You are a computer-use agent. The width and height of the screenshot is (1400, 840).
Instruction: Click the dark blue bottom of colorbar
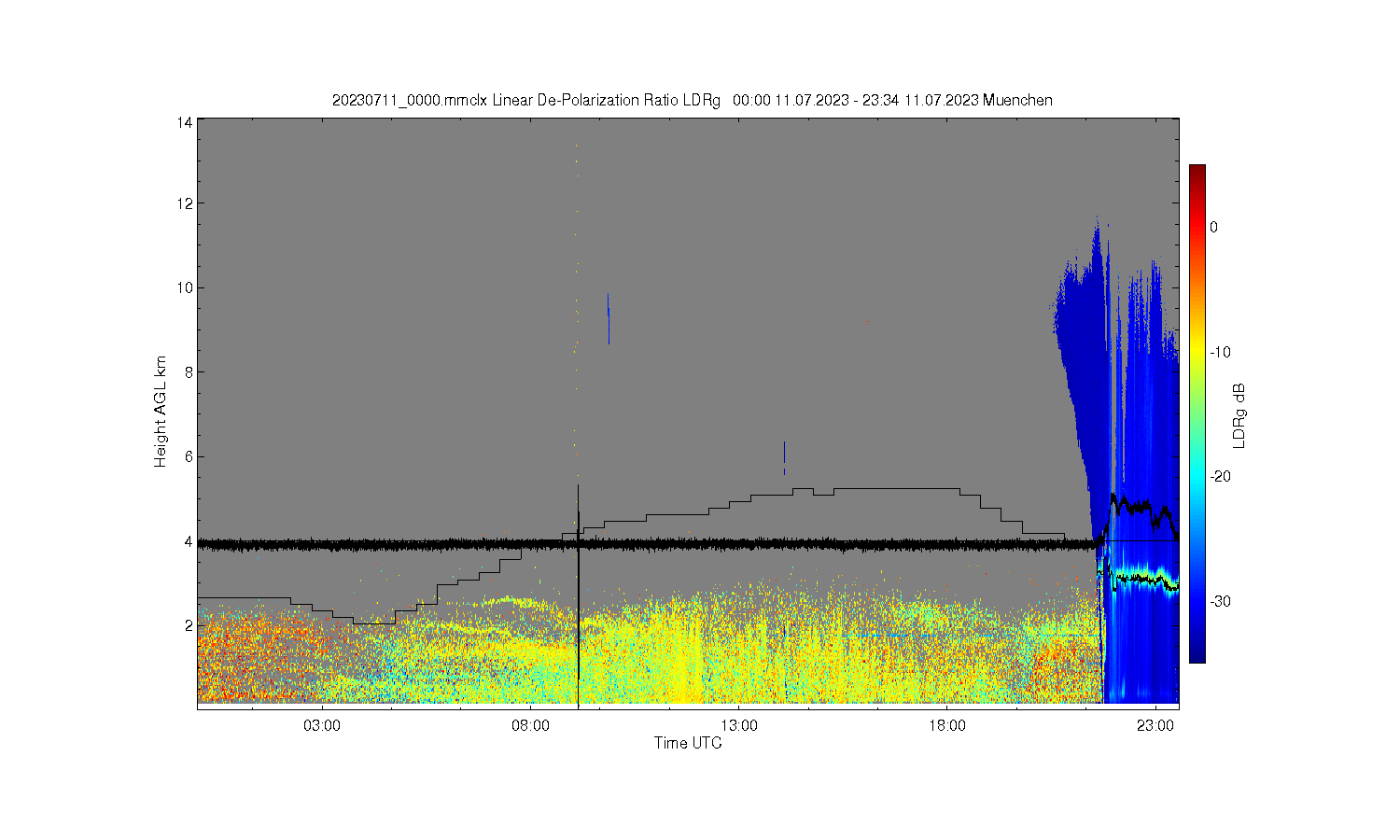1197,653
